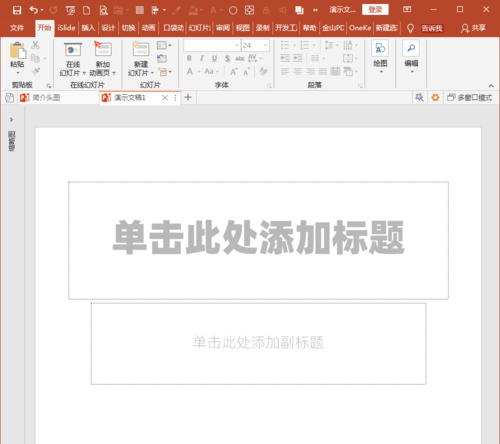Viewport: 500px width, 444px height.
Task: Click the new blank document icon
Action: click(87, 10)
